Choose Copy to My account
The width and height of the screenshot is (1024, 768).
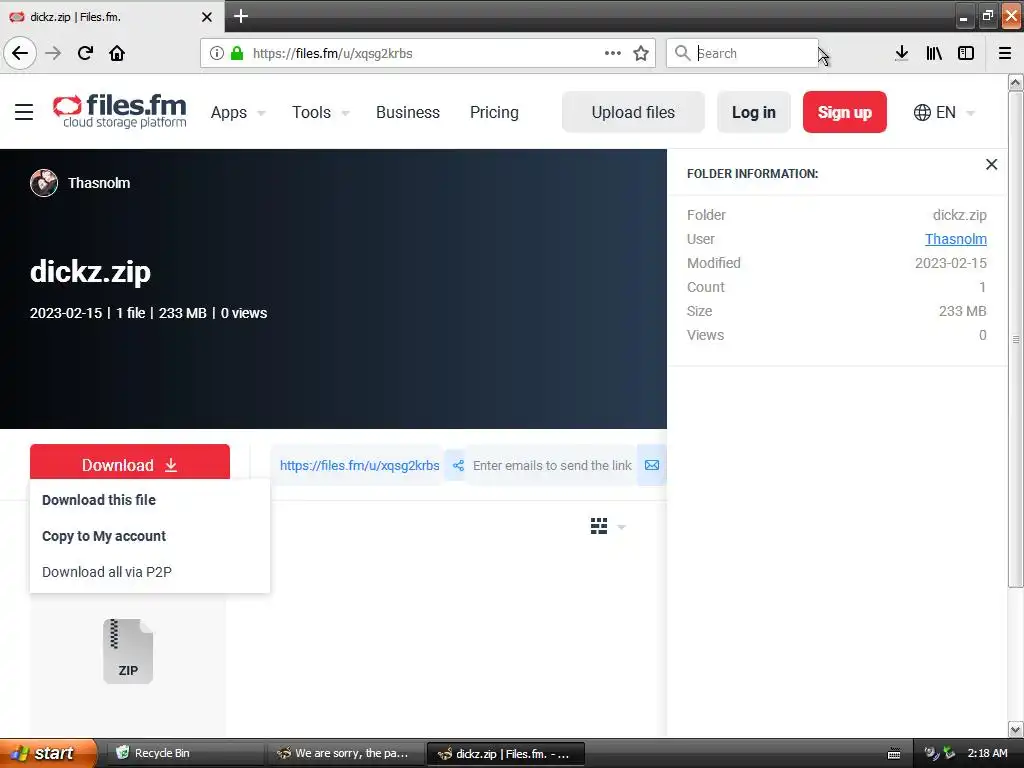tap(104, 536)
